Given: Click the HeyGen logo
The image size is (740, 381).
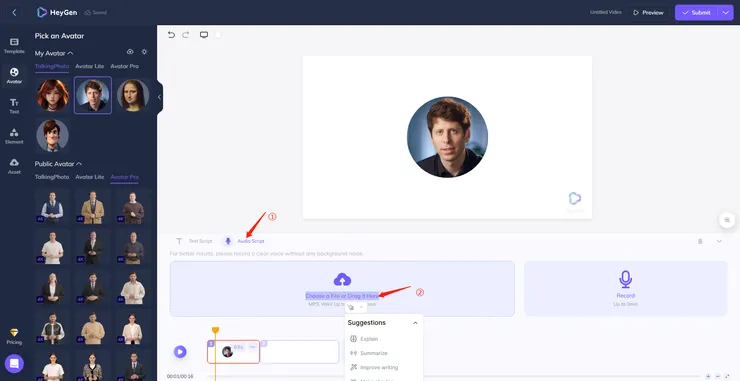Looking at the screenshot, I should pyautogui.click(x=57, y=13).
